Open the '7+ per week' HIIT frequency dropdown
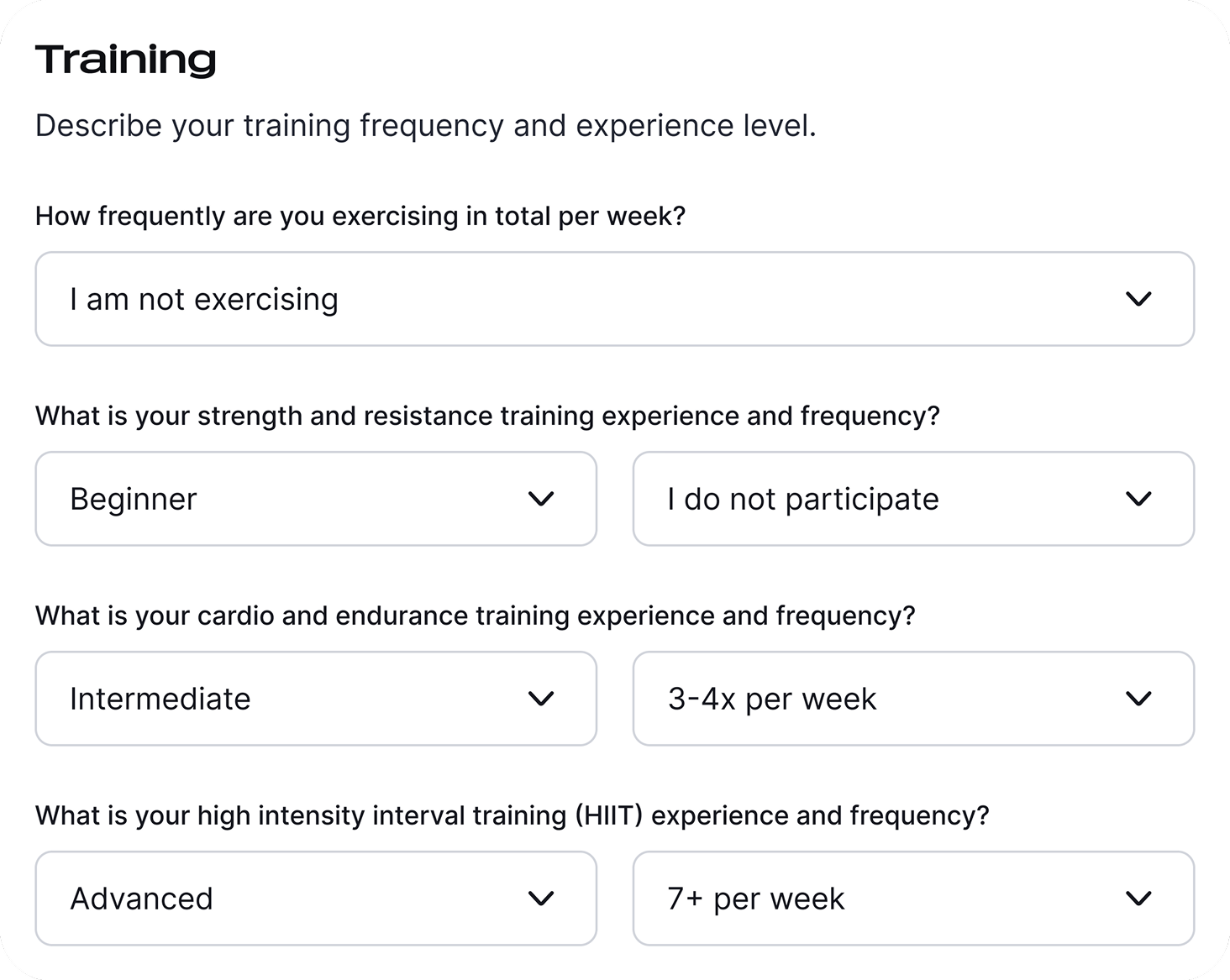 [x=913, y=899]
